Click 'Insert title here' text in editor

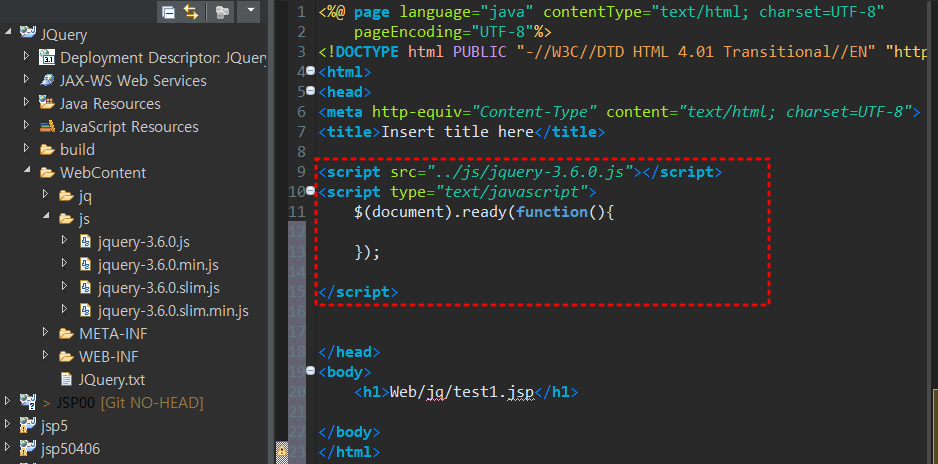click(x=457, y=132)
